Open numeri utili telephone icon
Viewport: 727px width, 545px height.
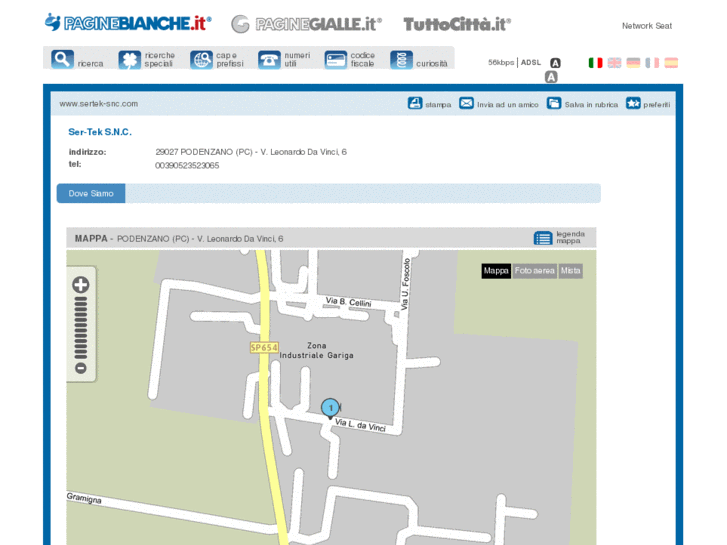tap(269, 60)
